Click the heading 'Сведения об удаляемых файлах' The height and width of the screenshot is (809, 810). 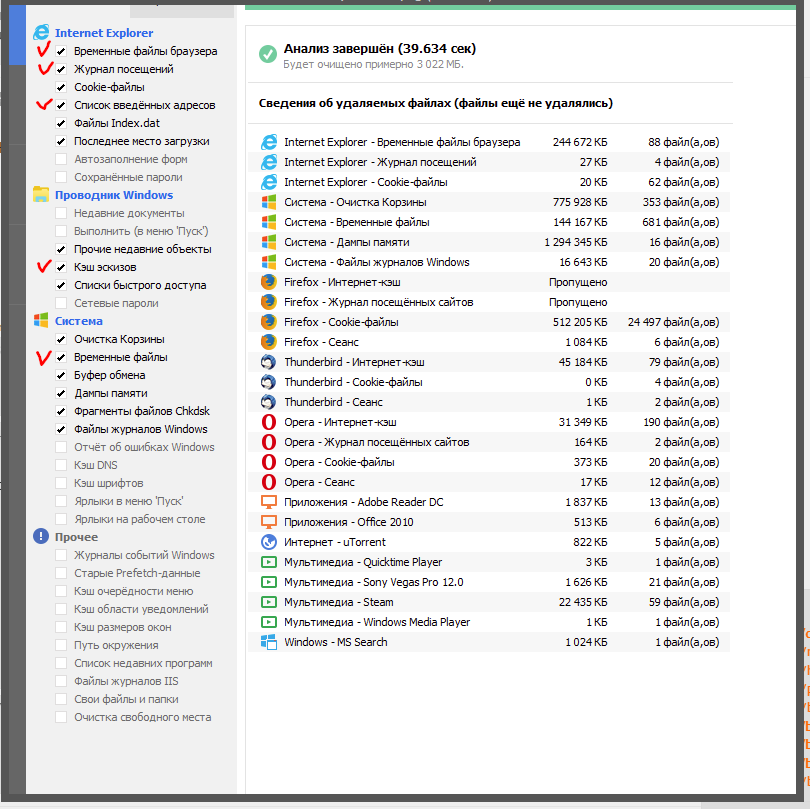[354, 103]
